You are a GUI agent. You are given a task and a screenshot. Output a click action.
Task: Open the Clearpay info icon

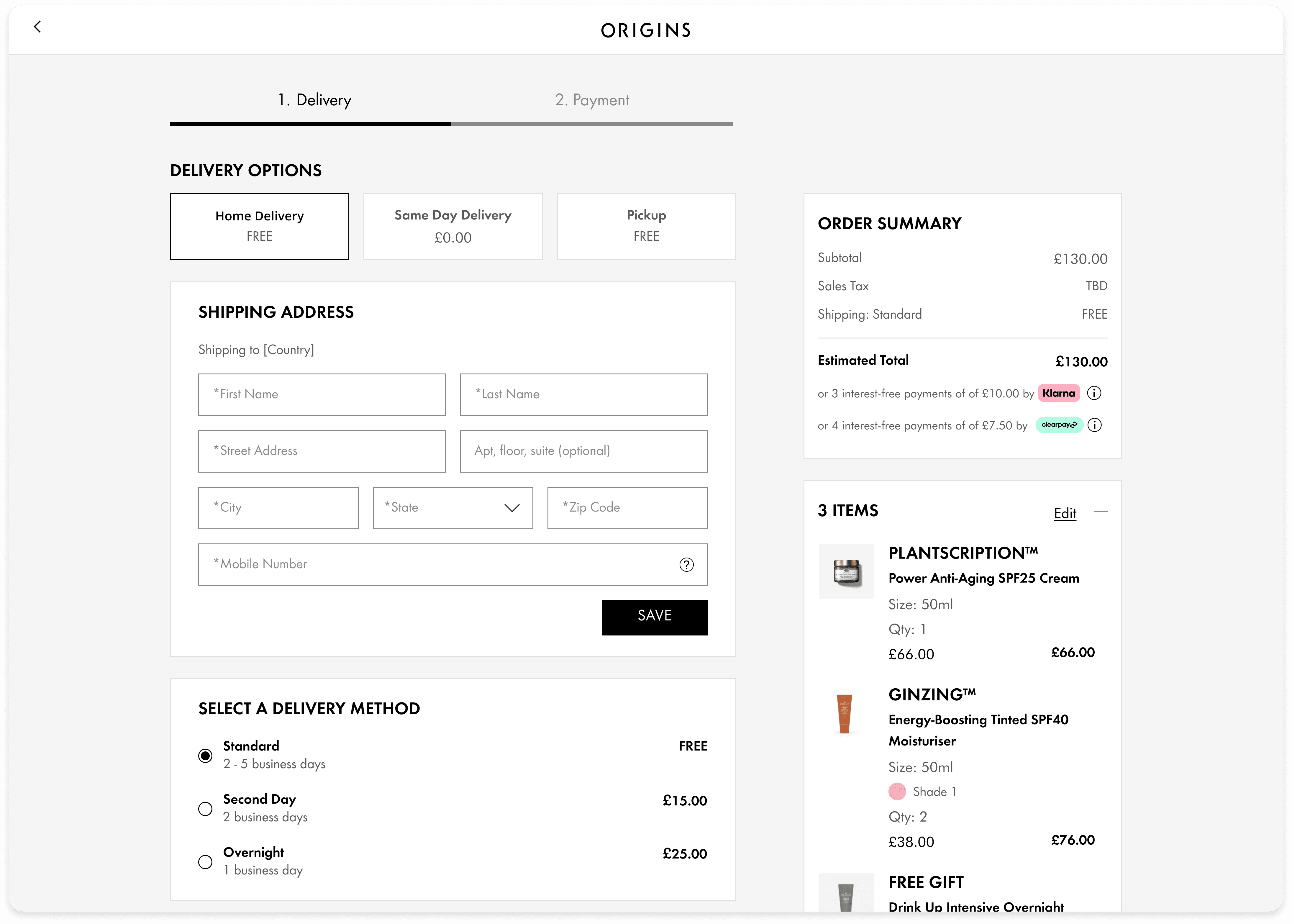1094,425
